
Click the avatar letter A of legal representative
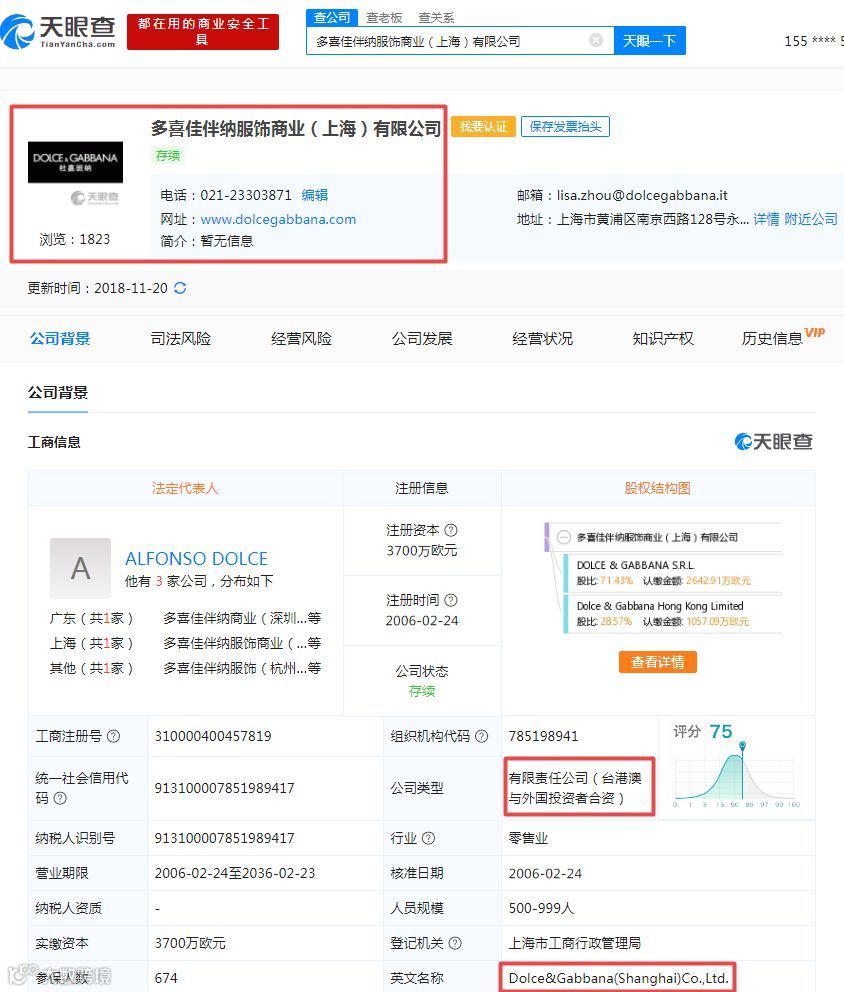[80, 568]
